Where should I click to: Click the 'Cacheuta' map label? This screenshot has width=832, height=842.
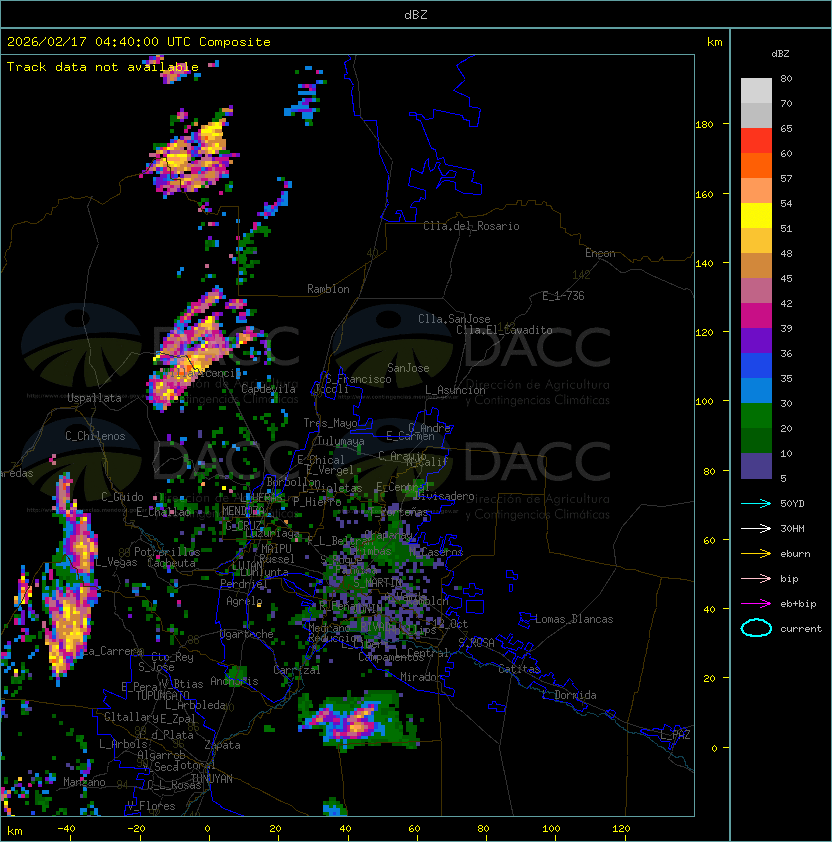pyautogui.click(x=171, y=563)
